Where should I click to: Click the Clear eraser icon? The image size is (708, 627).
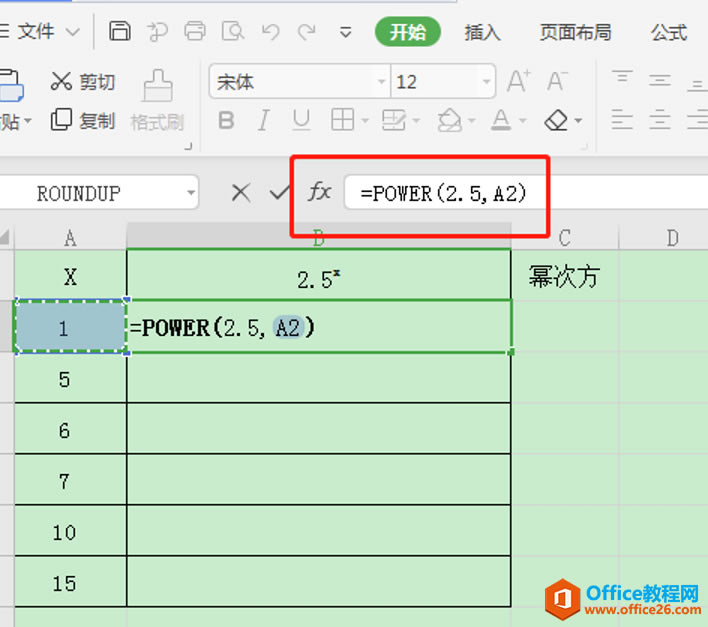pyautogui.click(x=556, y=120)
